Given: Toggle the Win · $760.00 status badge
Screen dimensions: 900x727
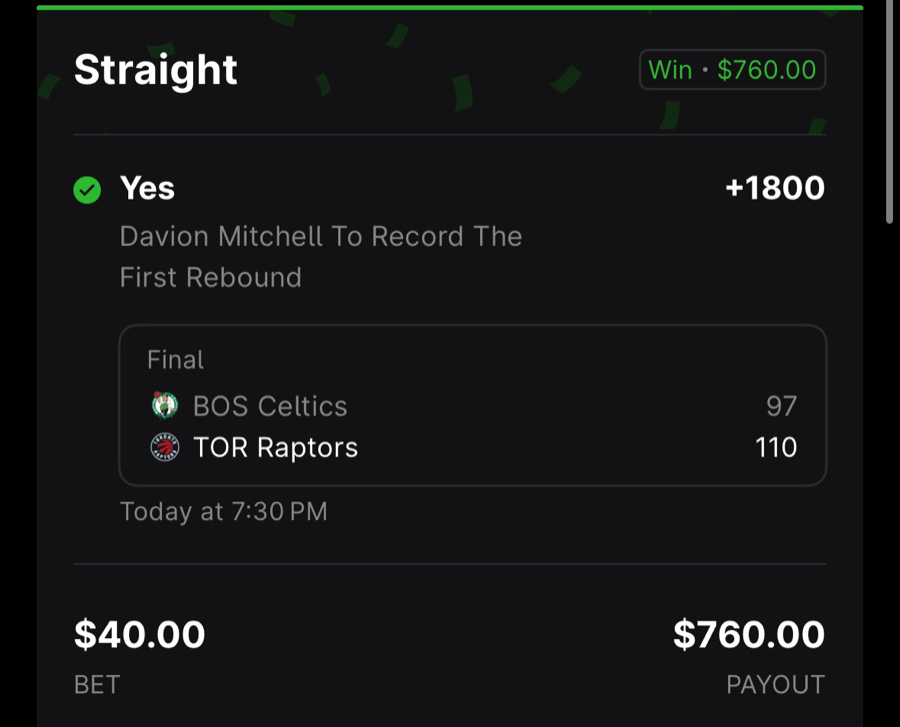Looking at the screenshot, I should (x=732, y=70).
